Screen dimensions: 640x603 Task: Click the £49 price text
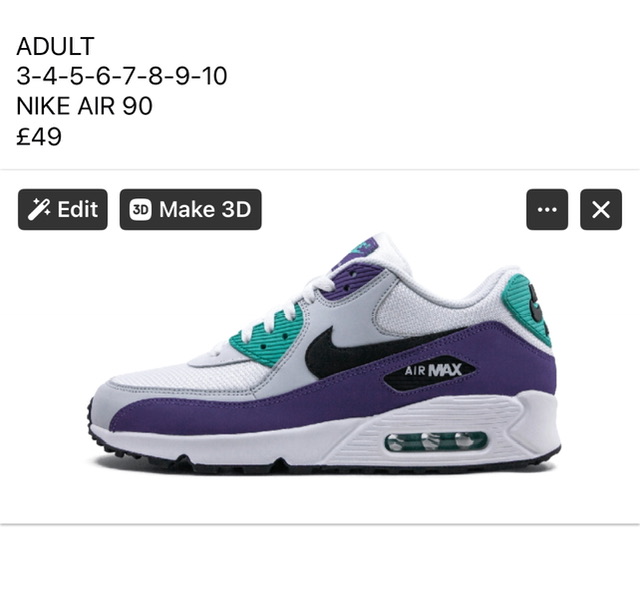39,136
